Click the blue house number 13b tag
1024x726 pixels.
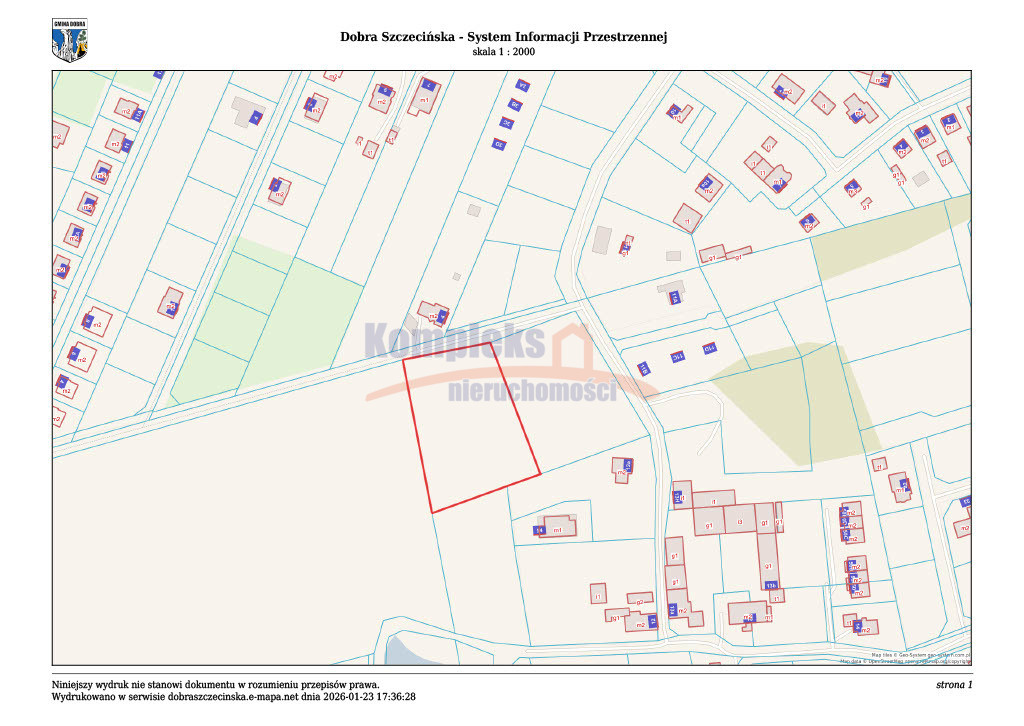tap(771, 585)
